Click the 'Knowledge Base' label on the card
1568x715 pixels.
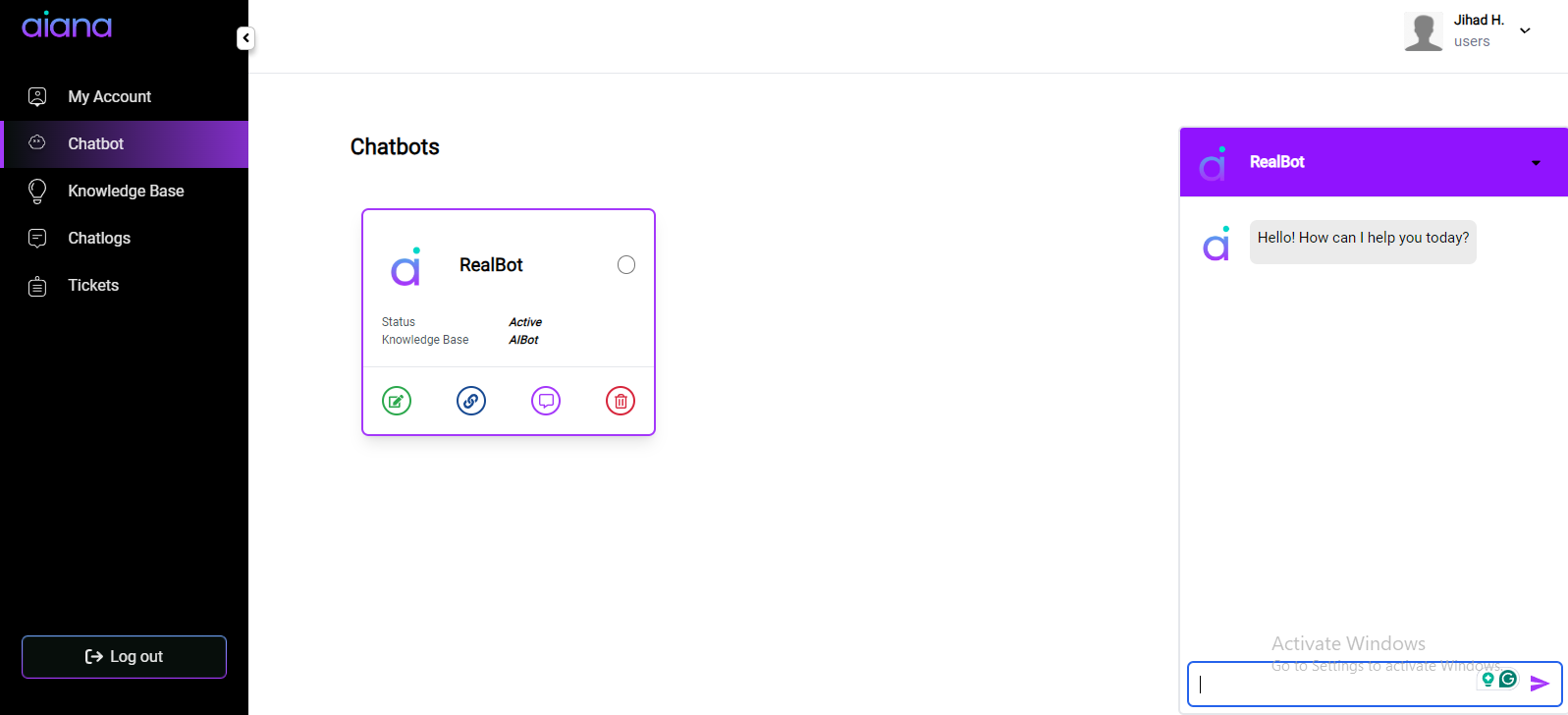[425, 340]
